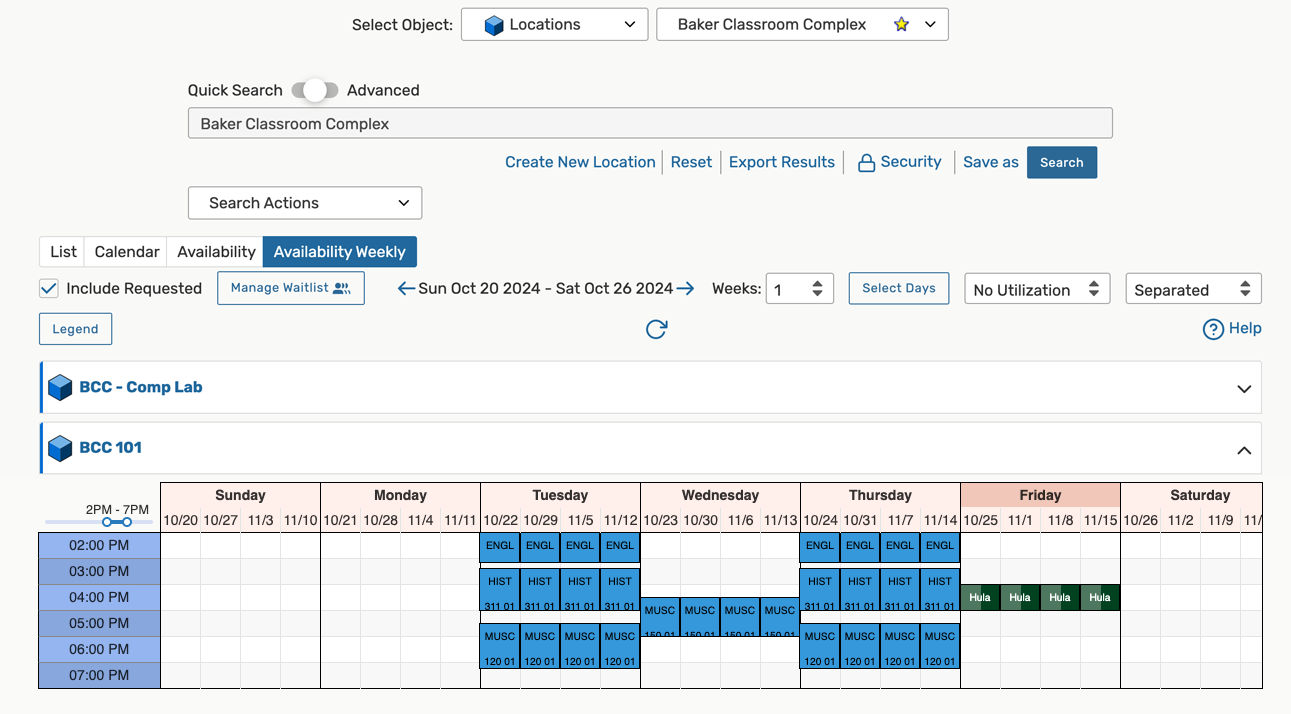Viewport: 1291px width, 714px height.
Task: Open the No Utilization dropdown
Action: (x=1037, y=288)
